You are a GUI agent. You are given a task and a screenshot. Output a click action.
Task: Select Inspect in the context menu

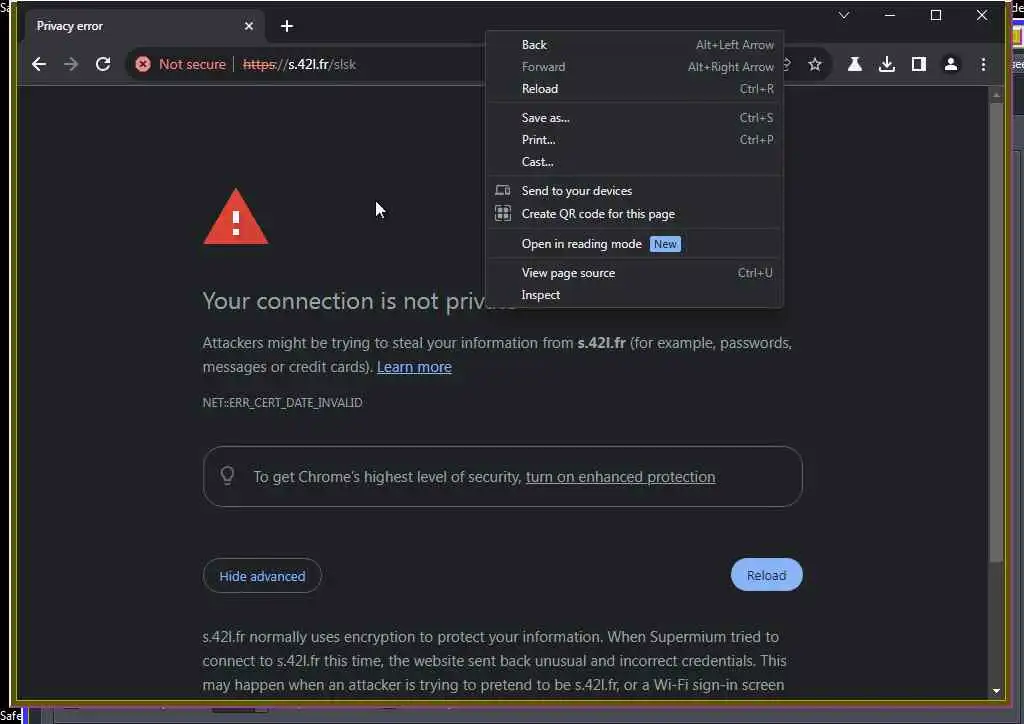(x=634, y=295)
